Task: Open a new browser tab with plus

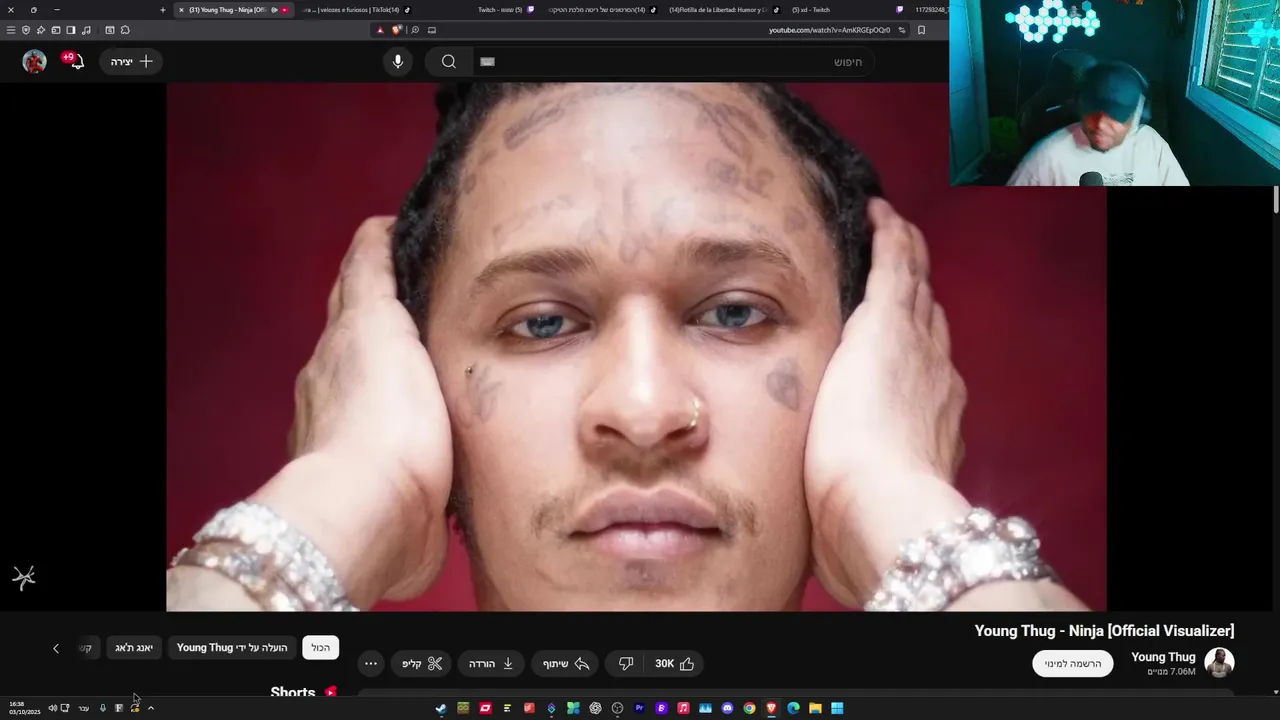Action: 163,10
